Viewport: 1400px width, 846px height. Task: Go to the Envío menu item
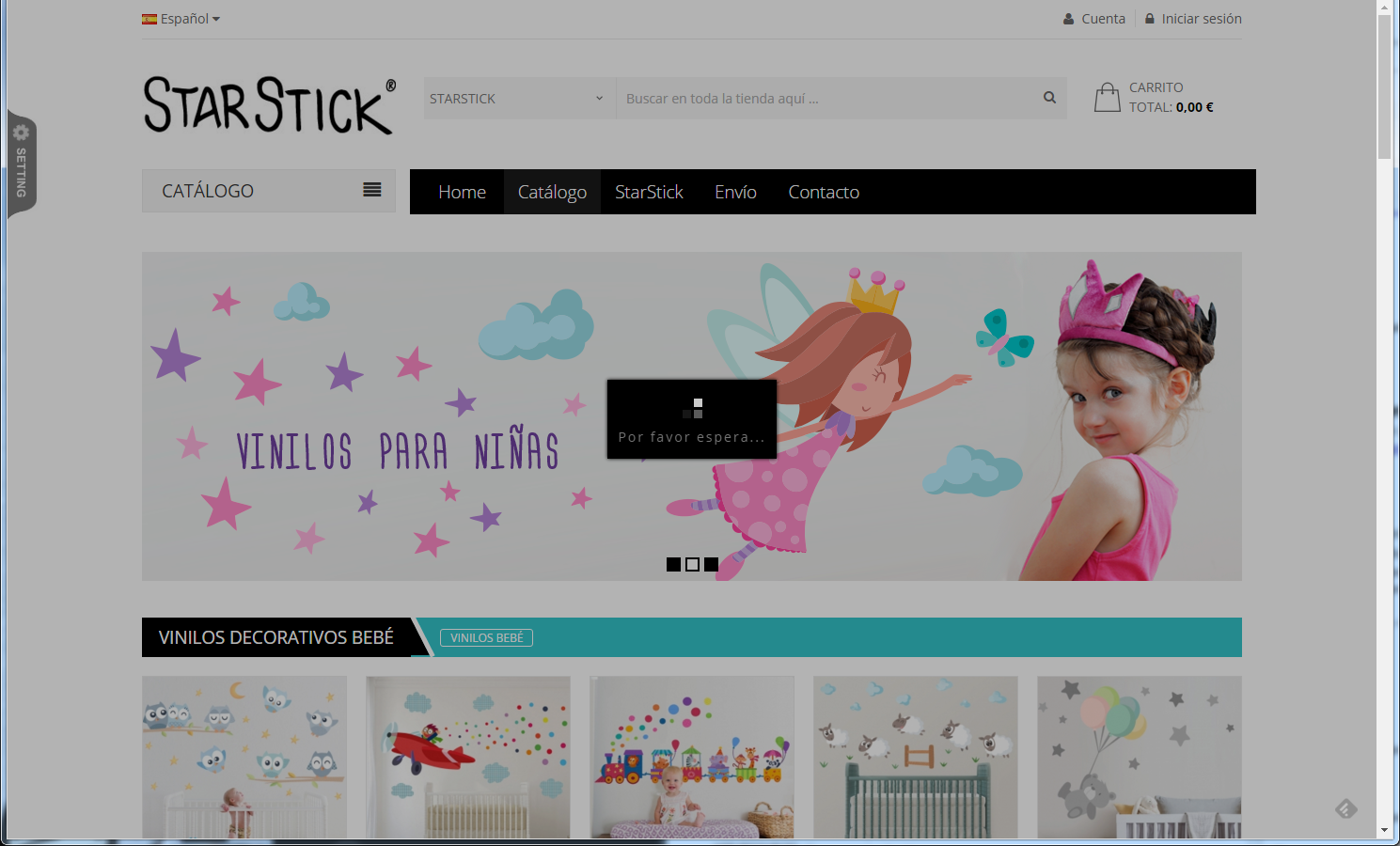(x=735, y=192)
